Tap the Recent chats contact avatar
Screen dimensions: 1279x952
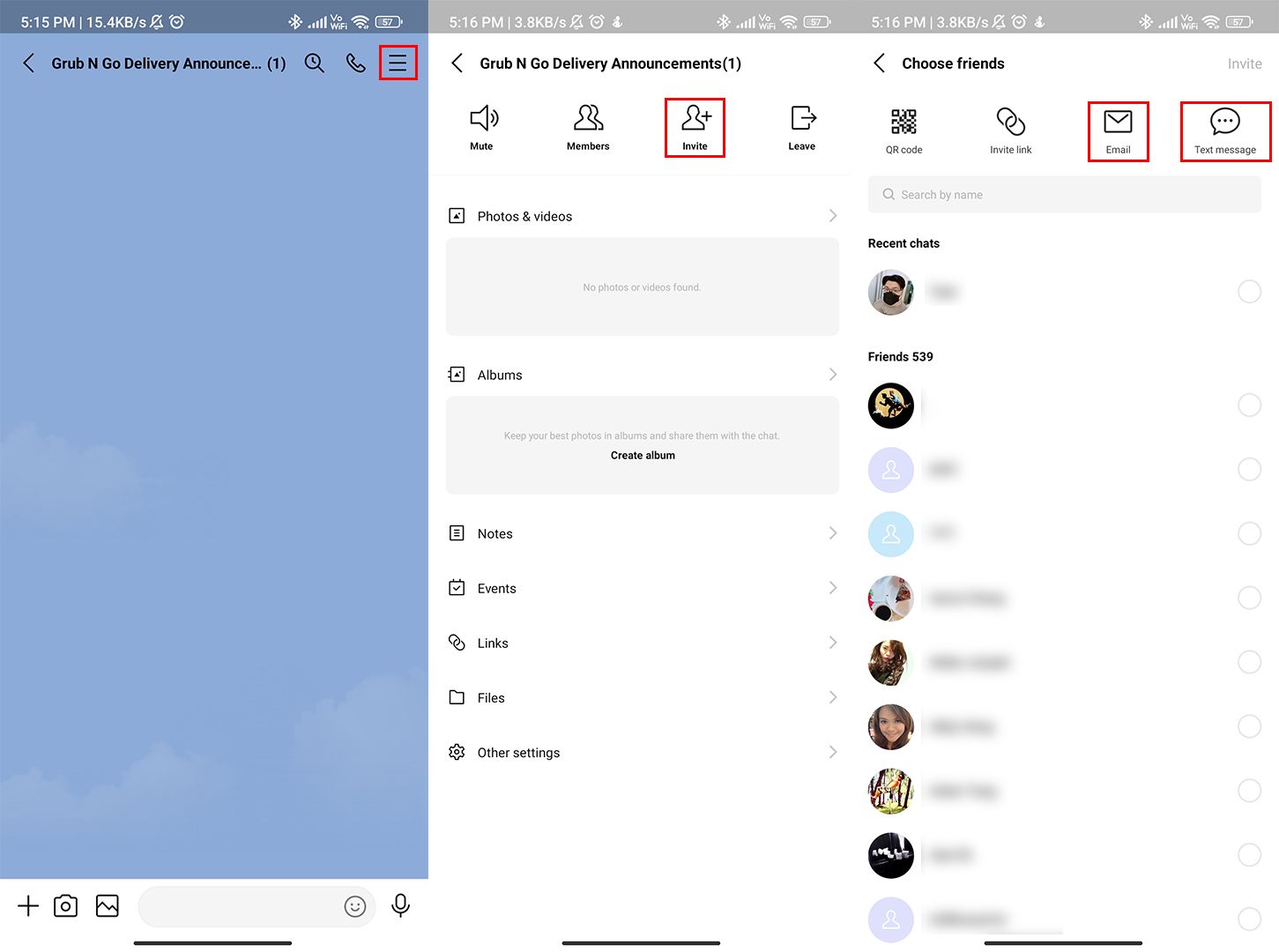(x=890, y=292)
